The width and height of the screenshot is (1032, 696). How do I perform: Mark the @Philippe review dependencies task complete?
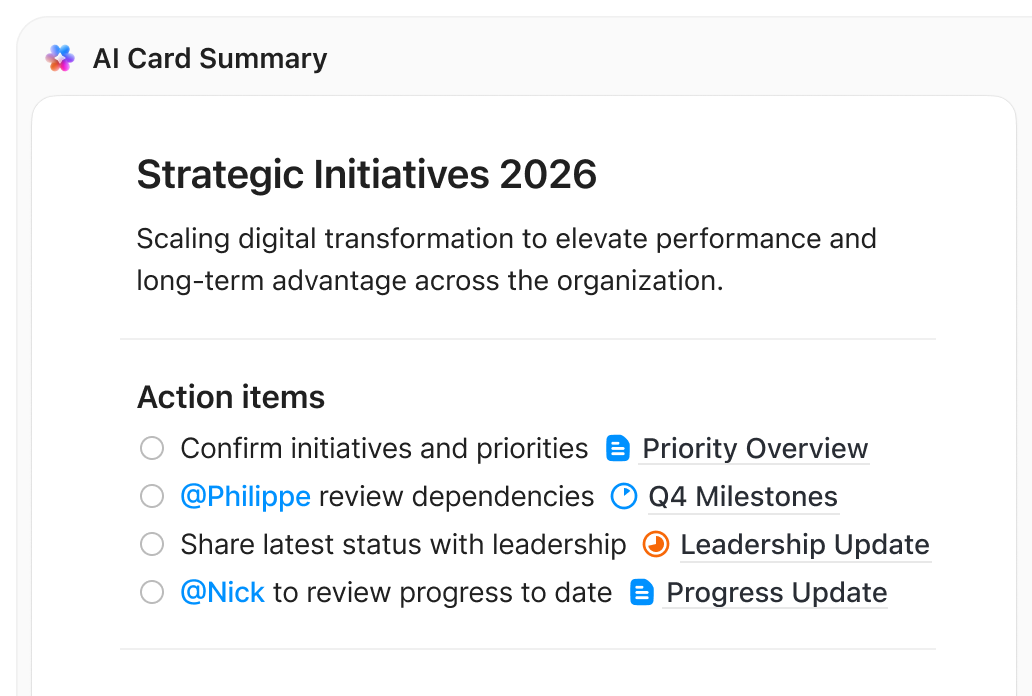(x=151, y=496)
